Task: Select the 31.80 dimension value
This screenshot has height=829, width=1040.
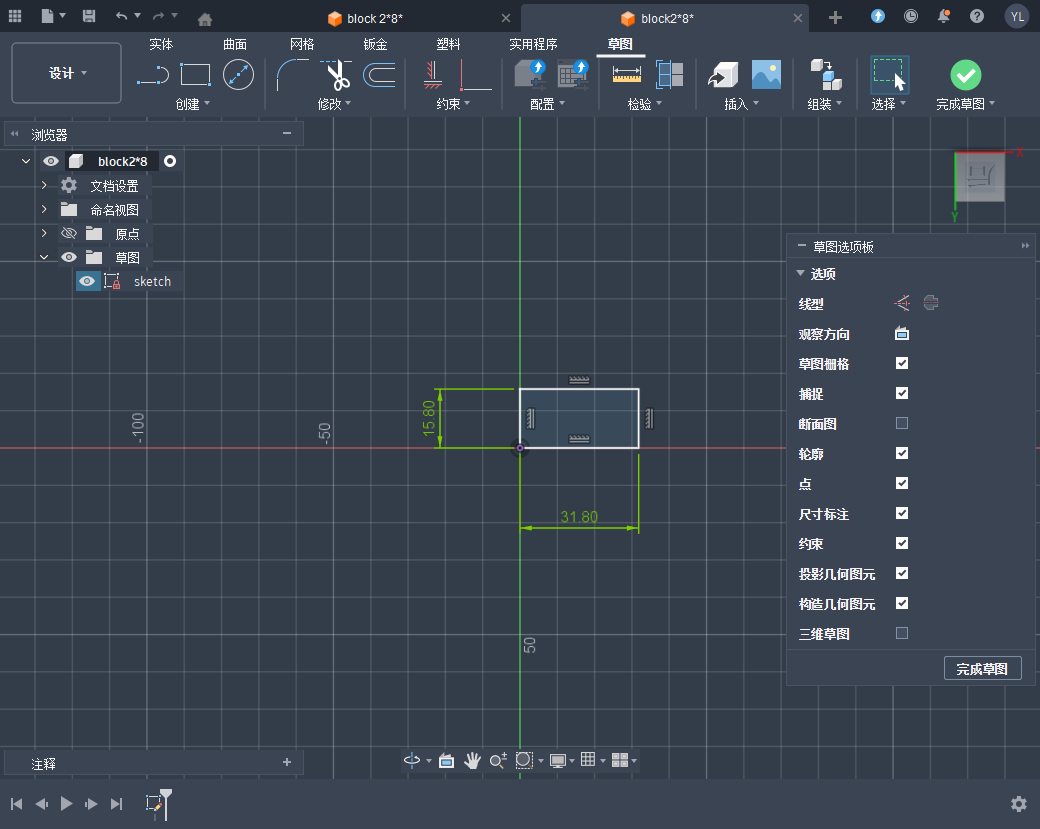Action: pyautogui.click(x=579, y=517)
